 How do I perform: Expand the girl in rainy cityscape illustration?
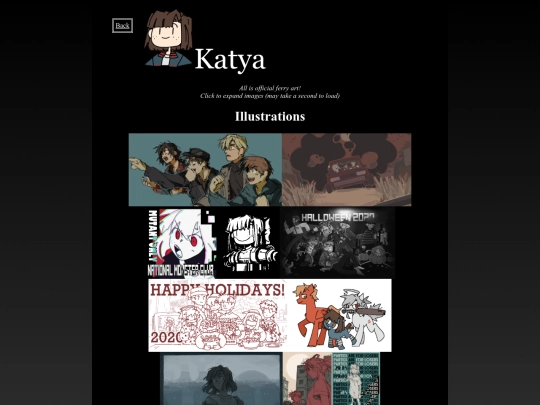221,378
